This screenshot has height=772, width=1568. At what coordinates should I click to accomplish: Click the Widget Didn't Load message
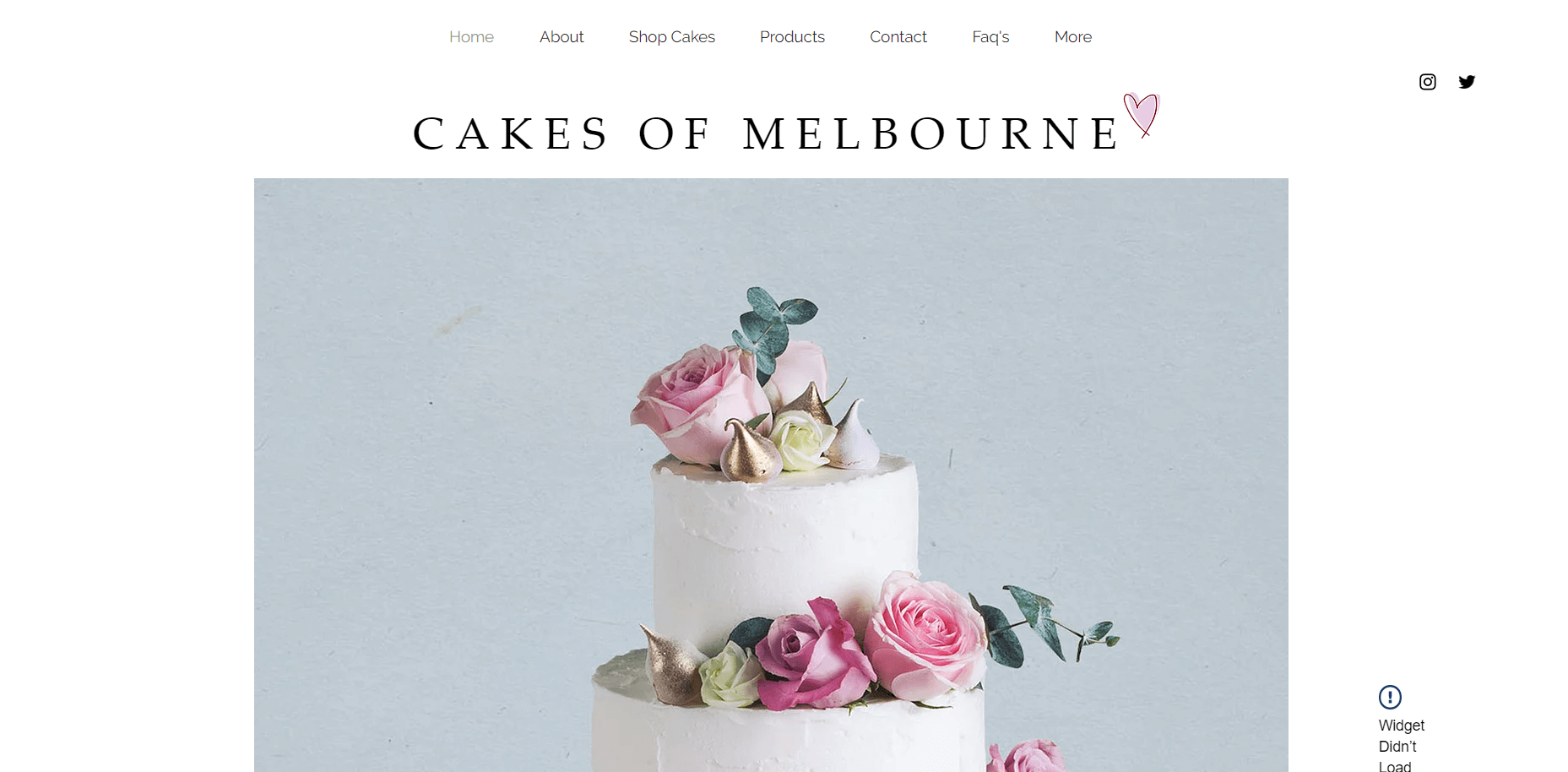1401,746
